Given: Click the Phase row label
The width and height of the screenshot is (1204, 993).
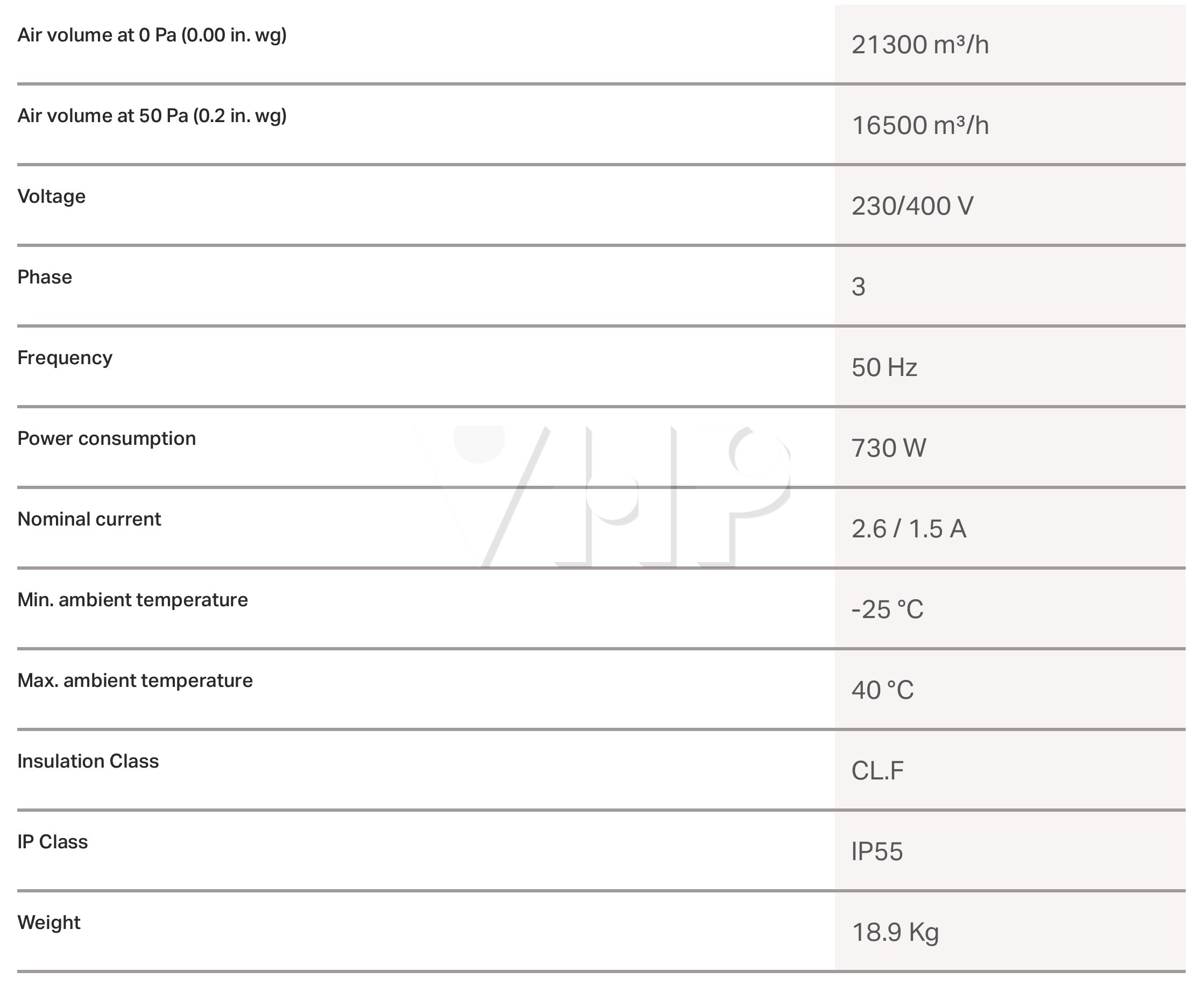Looking at the screenshot, I should (45, 277).
